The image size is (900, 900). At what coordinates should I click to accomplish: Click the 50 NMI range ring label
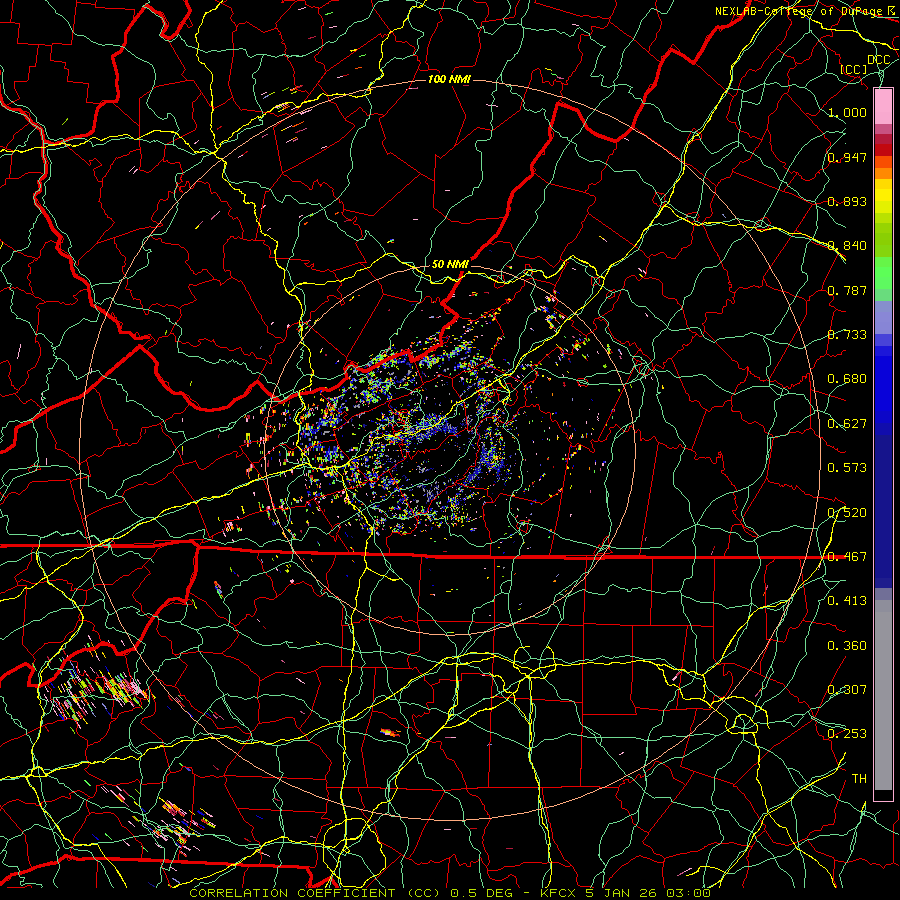(450, 264)
